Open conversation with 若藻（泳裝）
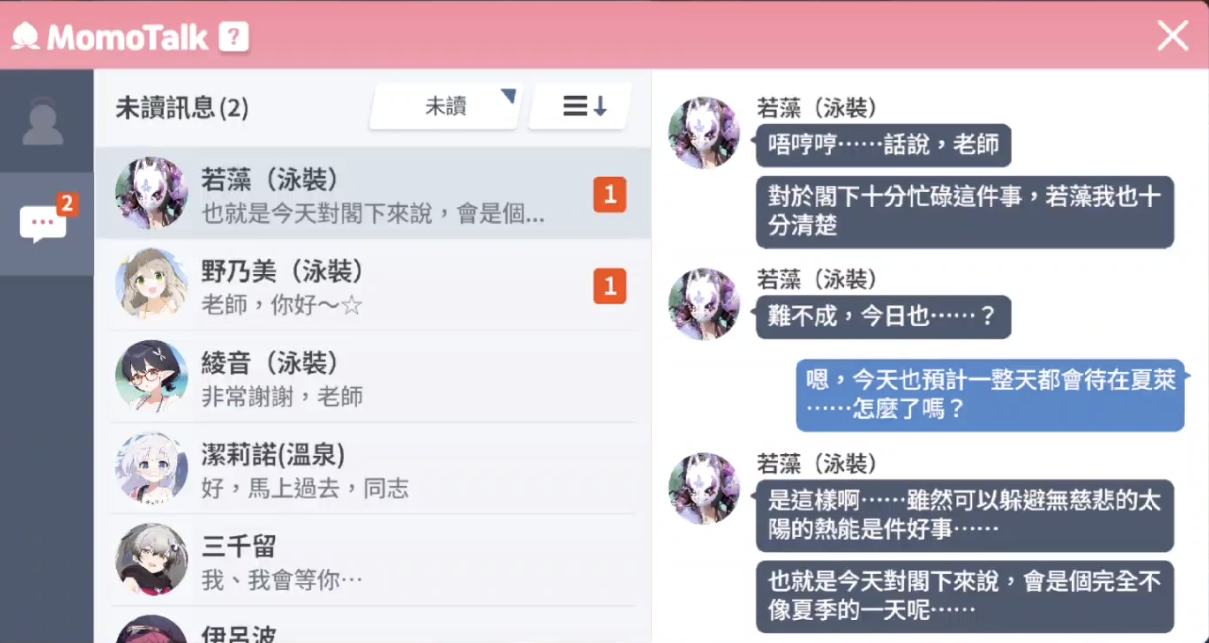 point(372,194)
